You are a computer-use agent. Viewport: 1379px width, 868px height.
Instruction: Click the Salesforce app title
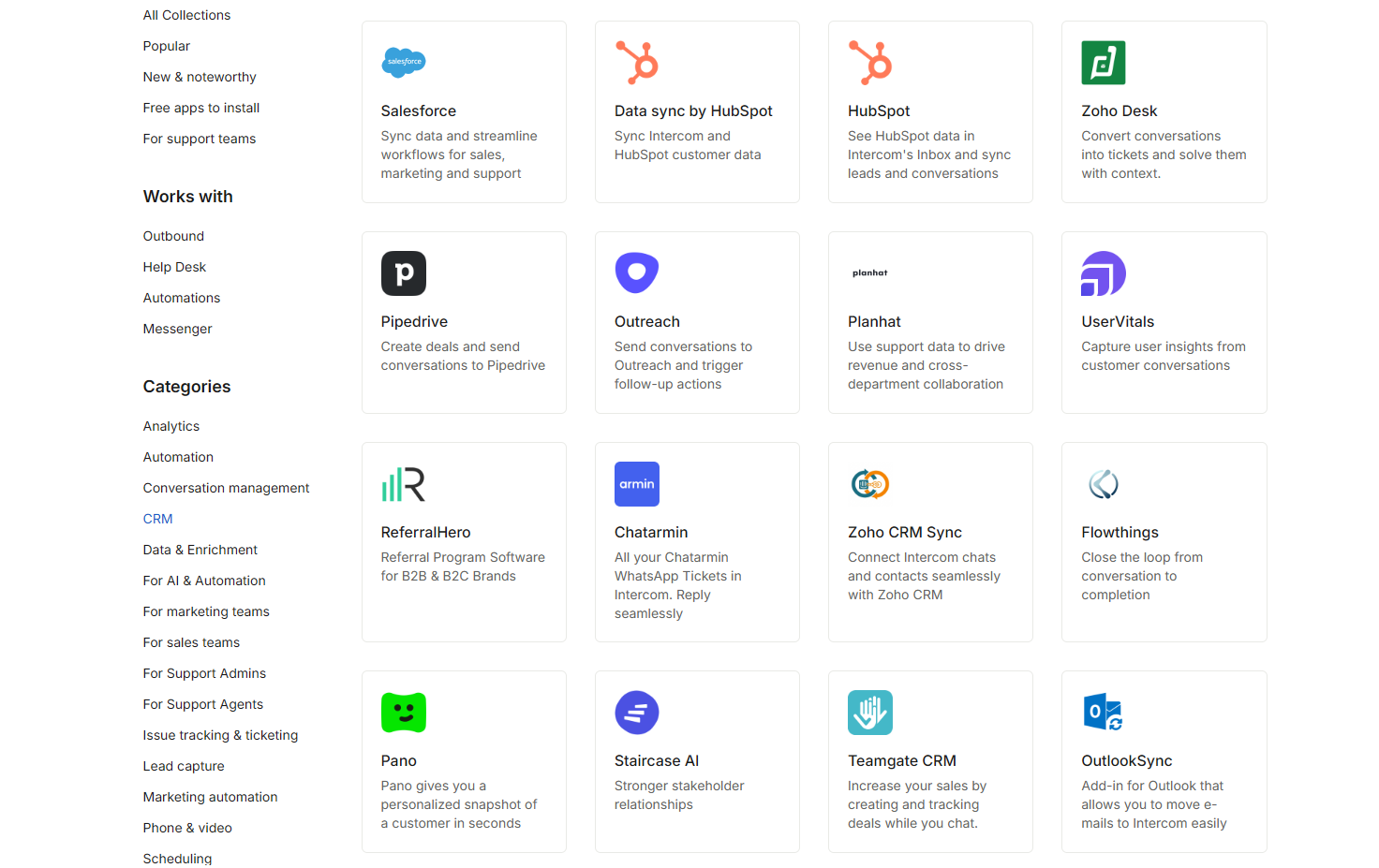pos(419,110)
